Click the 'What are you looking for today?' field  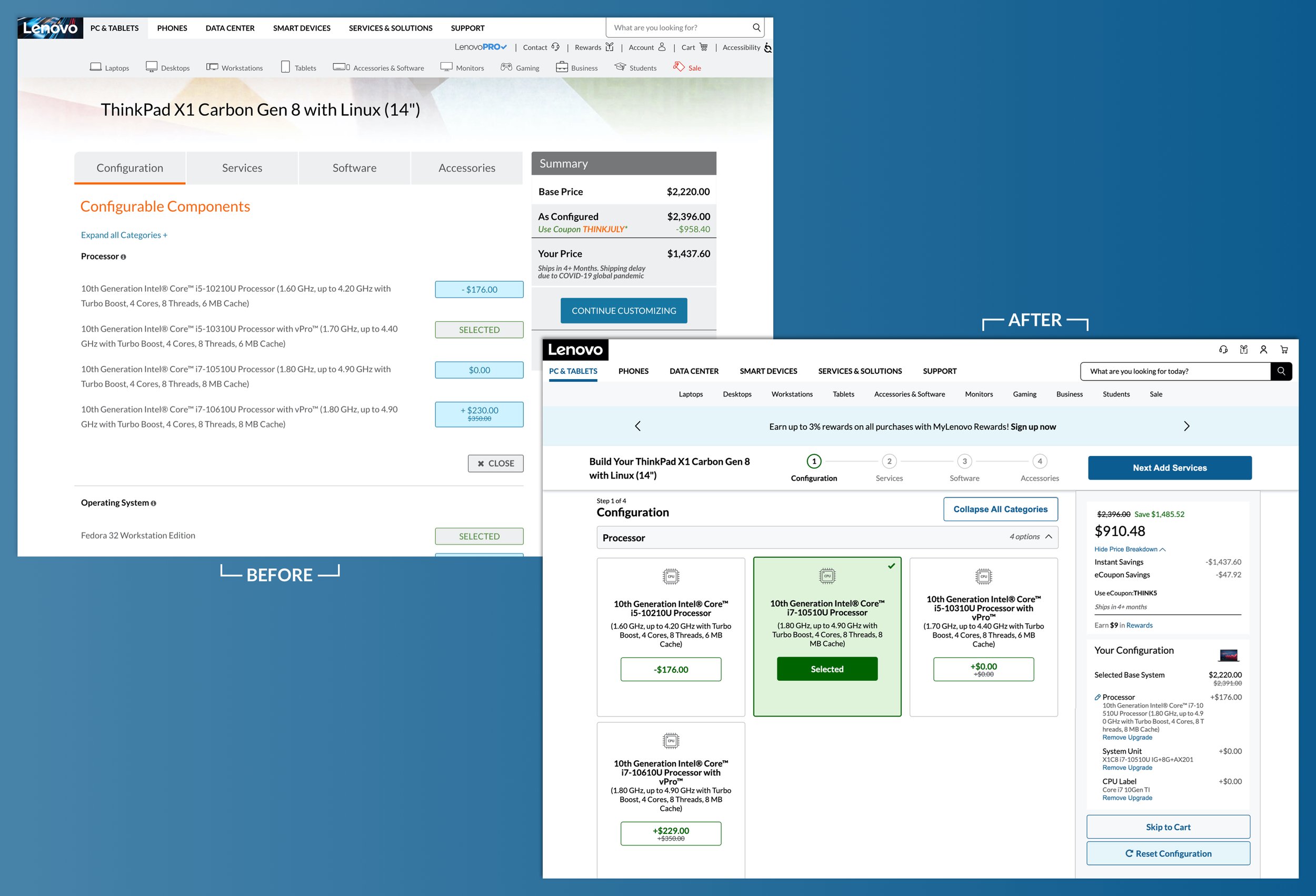point(1175,371)
